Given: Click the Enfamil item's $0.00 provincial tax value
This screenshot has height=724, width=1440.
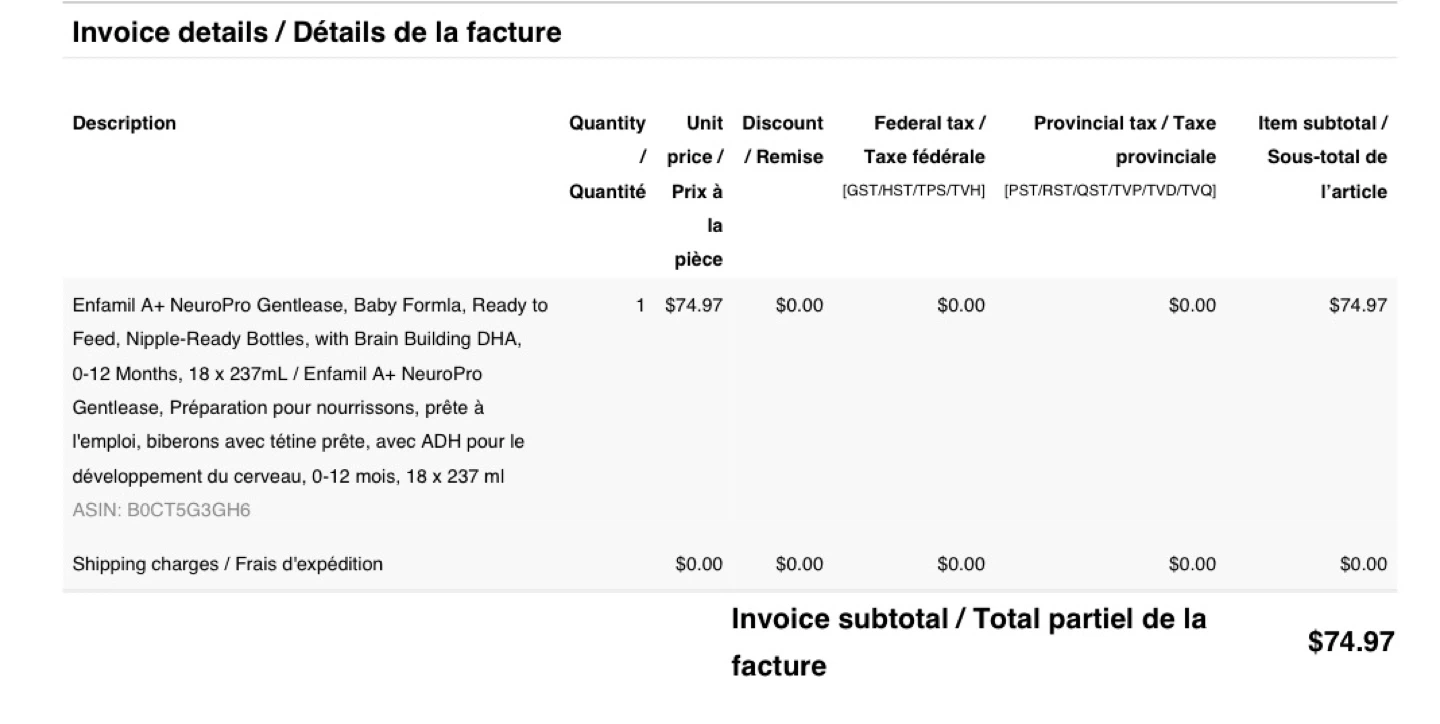Looking at the screenshot, I should (x=1192, y=305).
